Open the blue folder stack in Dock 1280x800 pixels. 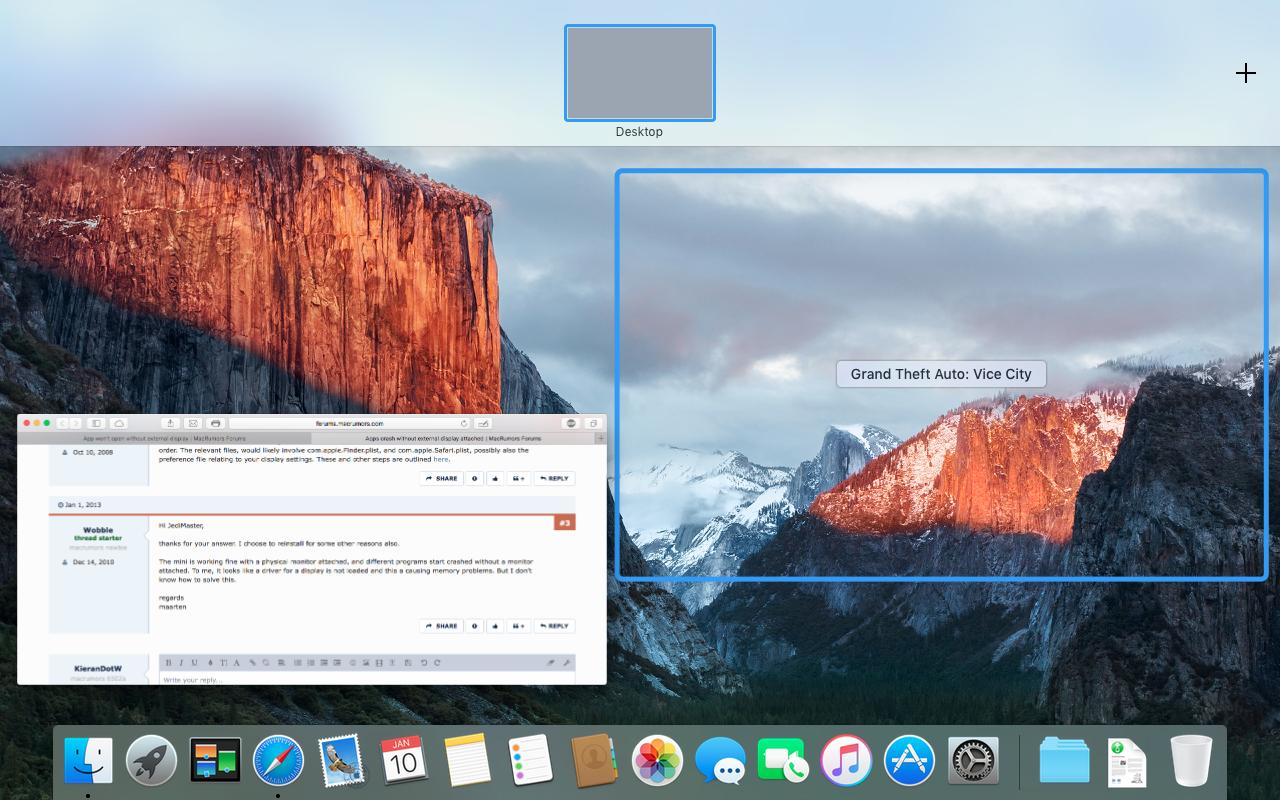1064,761
